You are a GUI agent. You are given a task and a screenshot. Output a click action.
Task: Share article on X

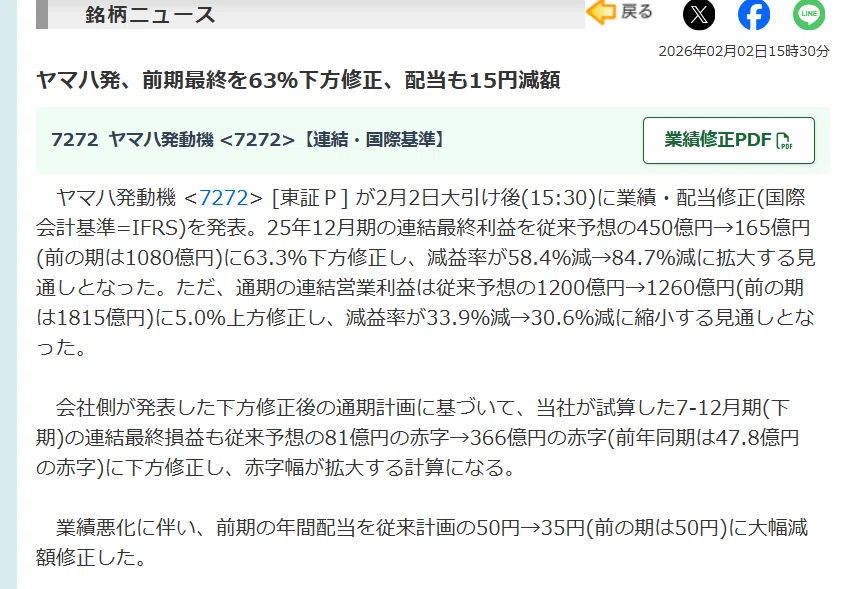click(x=698, y=15)
